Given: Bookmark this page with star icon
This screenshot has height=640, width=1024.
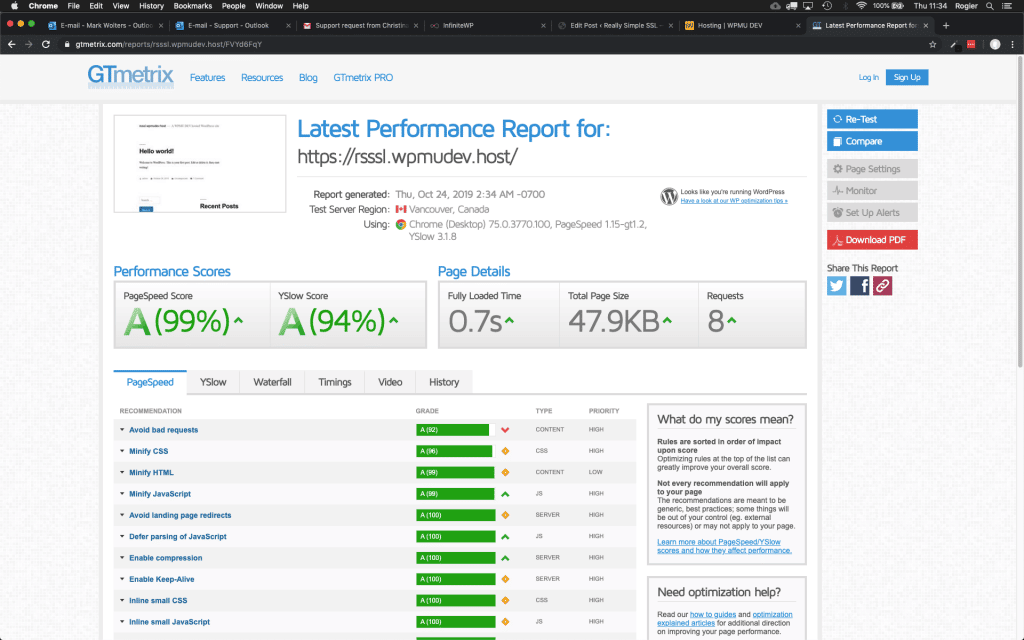Looking at the screenshot, I should (933, 44).
